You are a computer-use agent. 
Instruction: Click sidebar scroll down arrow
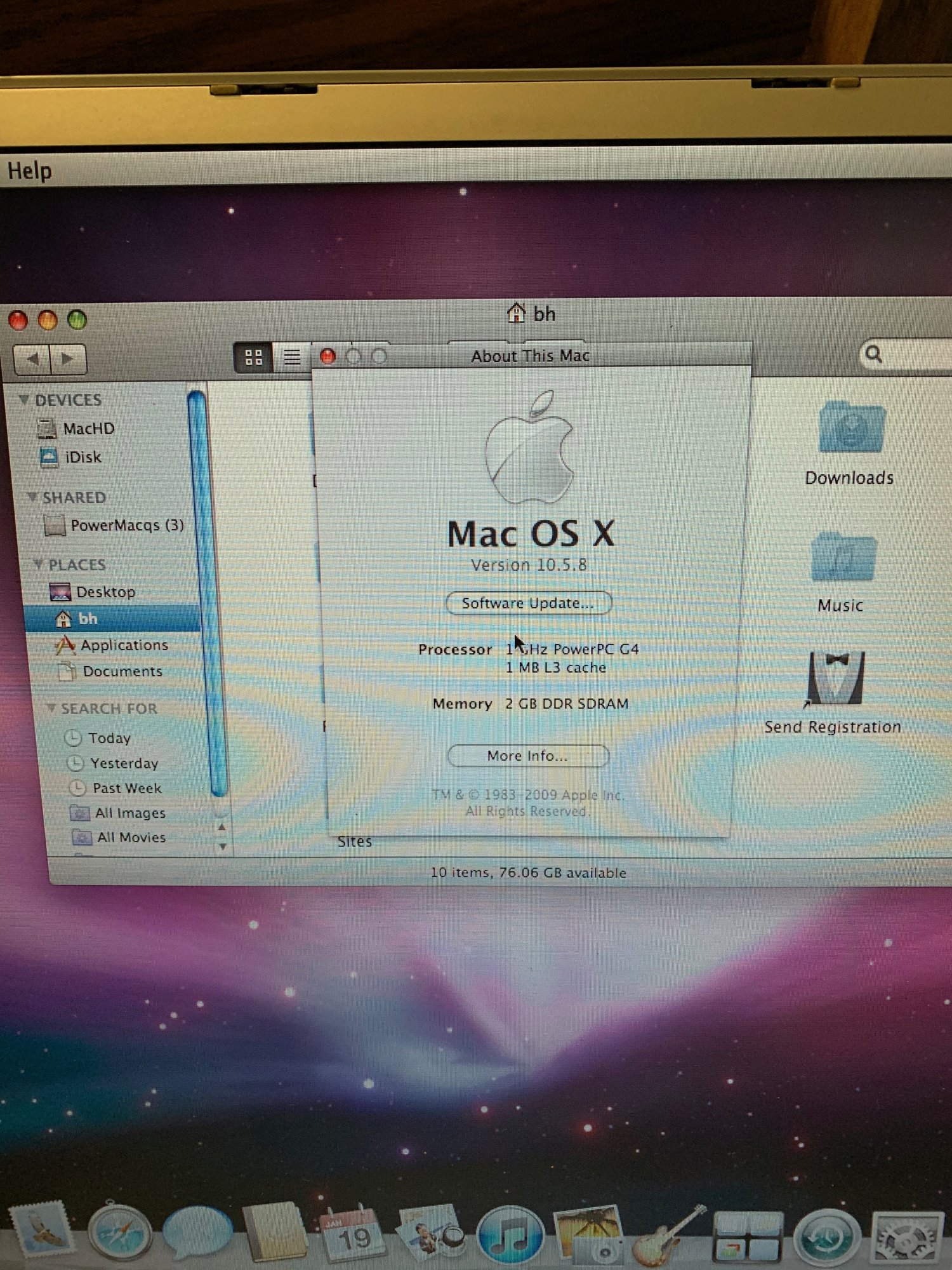222,846
